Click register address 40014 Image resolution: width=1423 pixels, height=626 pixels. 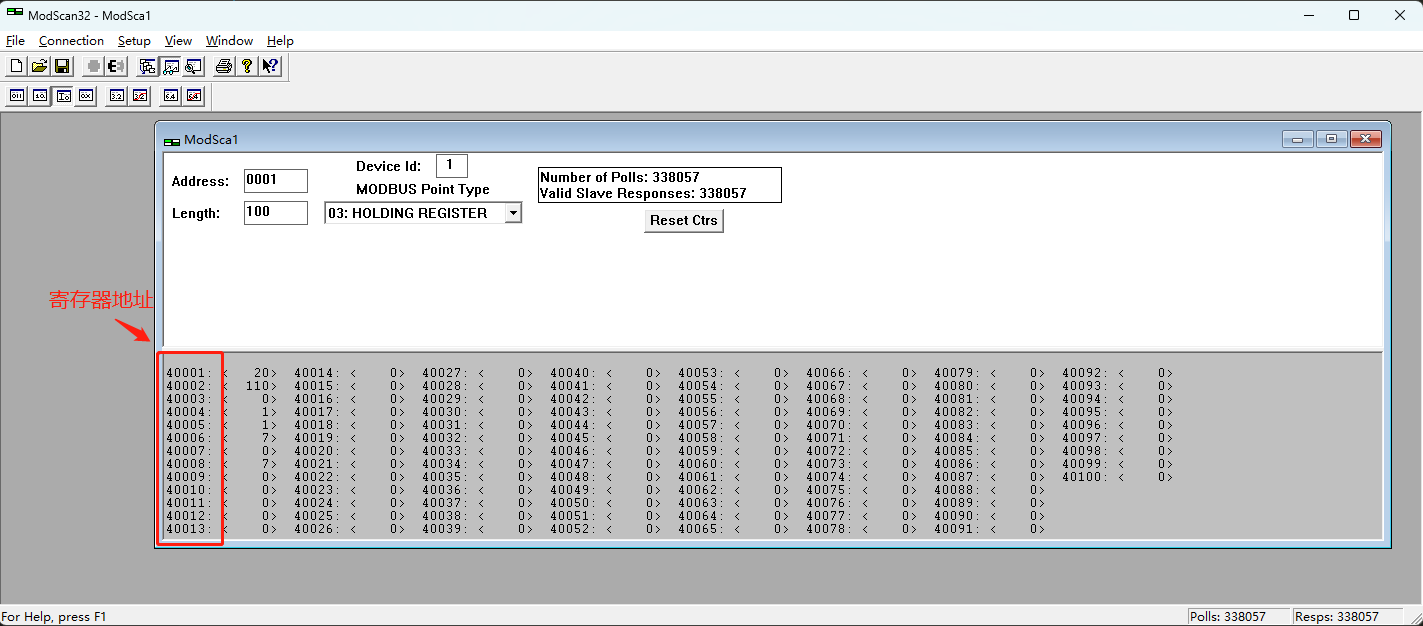pyautogui.click(x=314, y=373)
